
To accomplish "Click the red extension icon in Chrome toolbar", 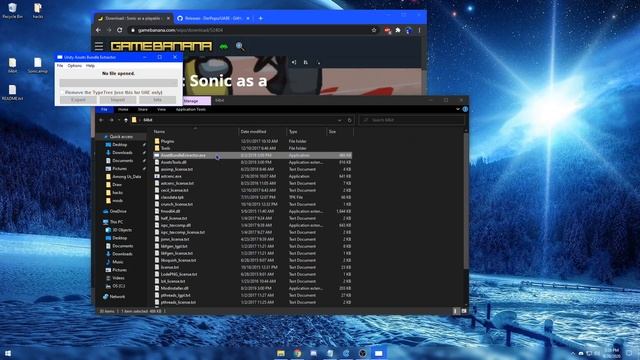I will 387,30.
